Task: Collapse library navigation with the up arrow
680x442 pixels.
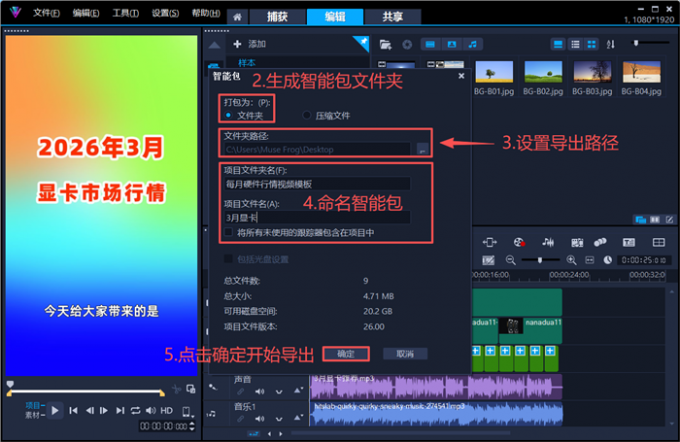Action: (x=214, y=45)
